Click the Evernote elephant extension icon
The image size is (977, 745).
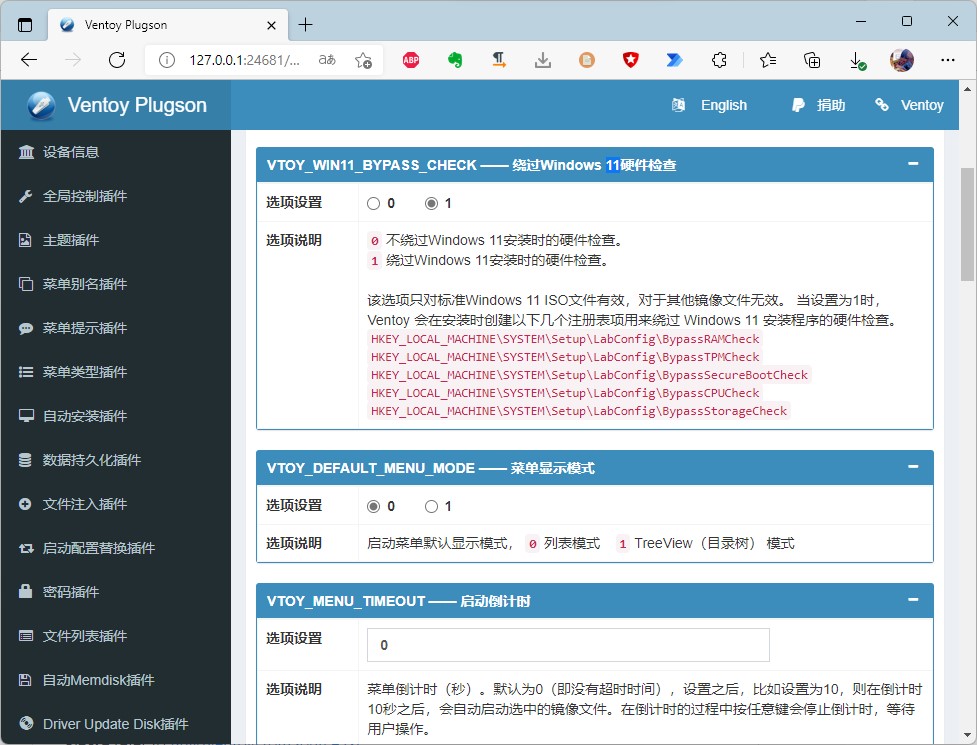click(454, 60)
